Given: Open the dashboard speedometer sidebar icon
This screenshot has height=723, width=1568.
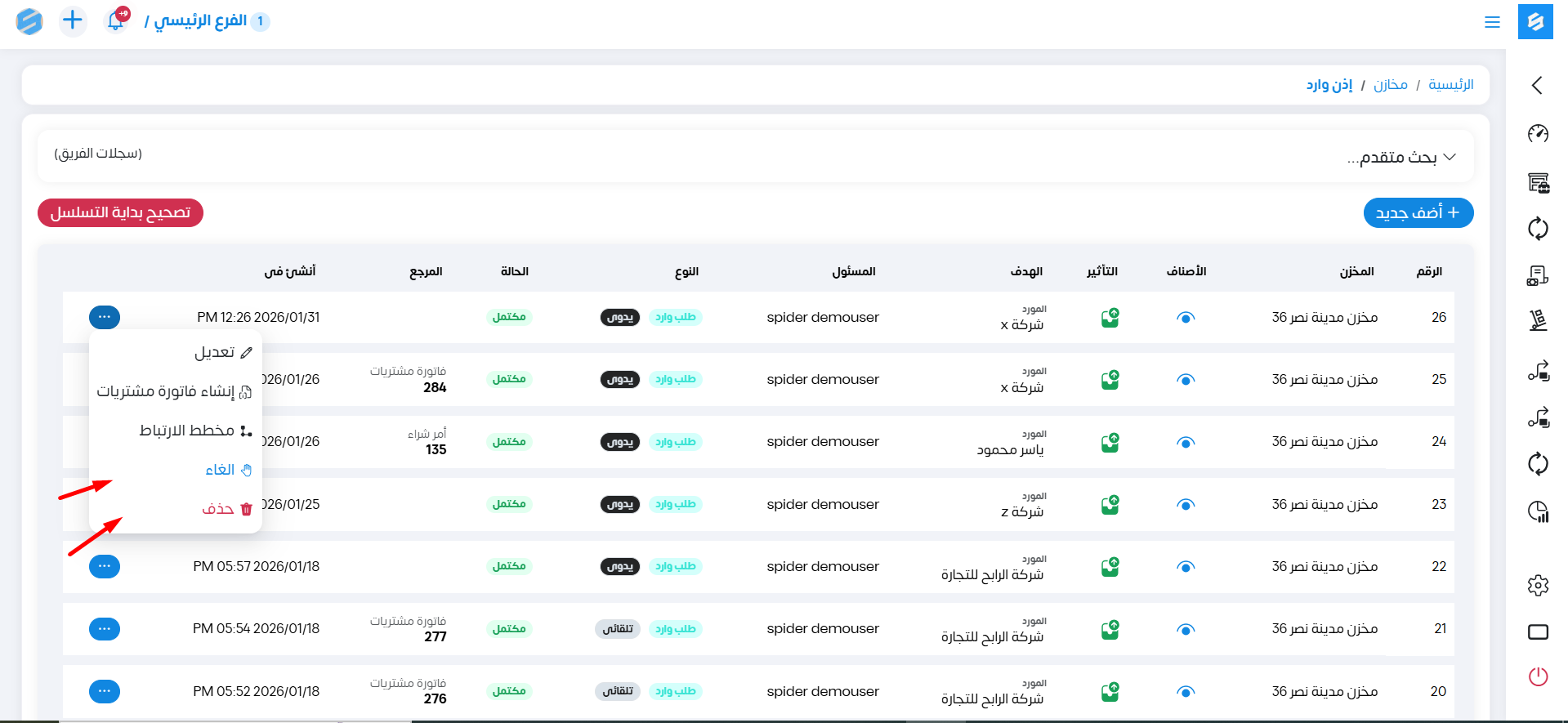Looking at the screenshot, I should coord(1538,133).
